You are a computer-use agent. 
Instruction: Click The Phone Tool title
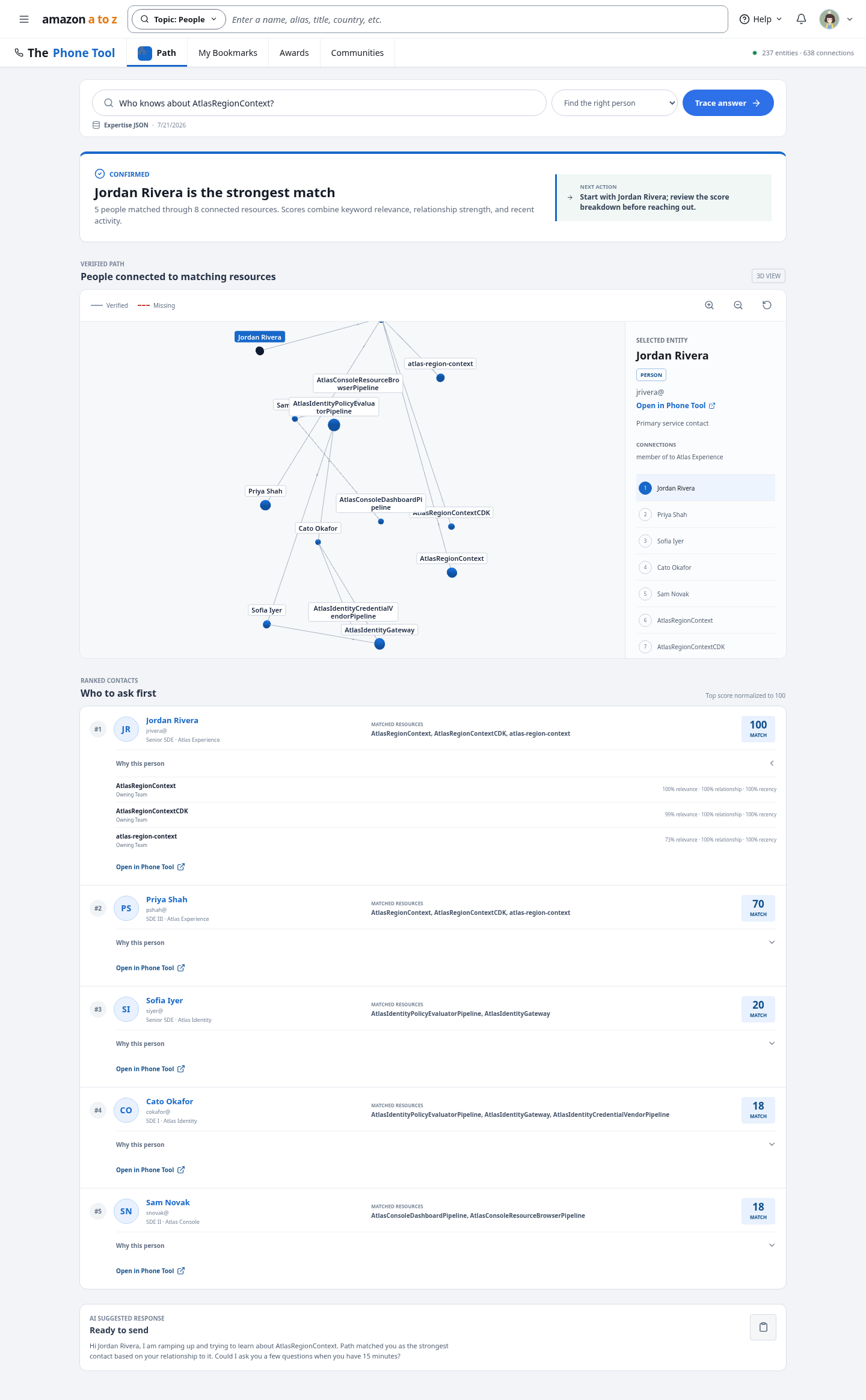click(71, 53)
